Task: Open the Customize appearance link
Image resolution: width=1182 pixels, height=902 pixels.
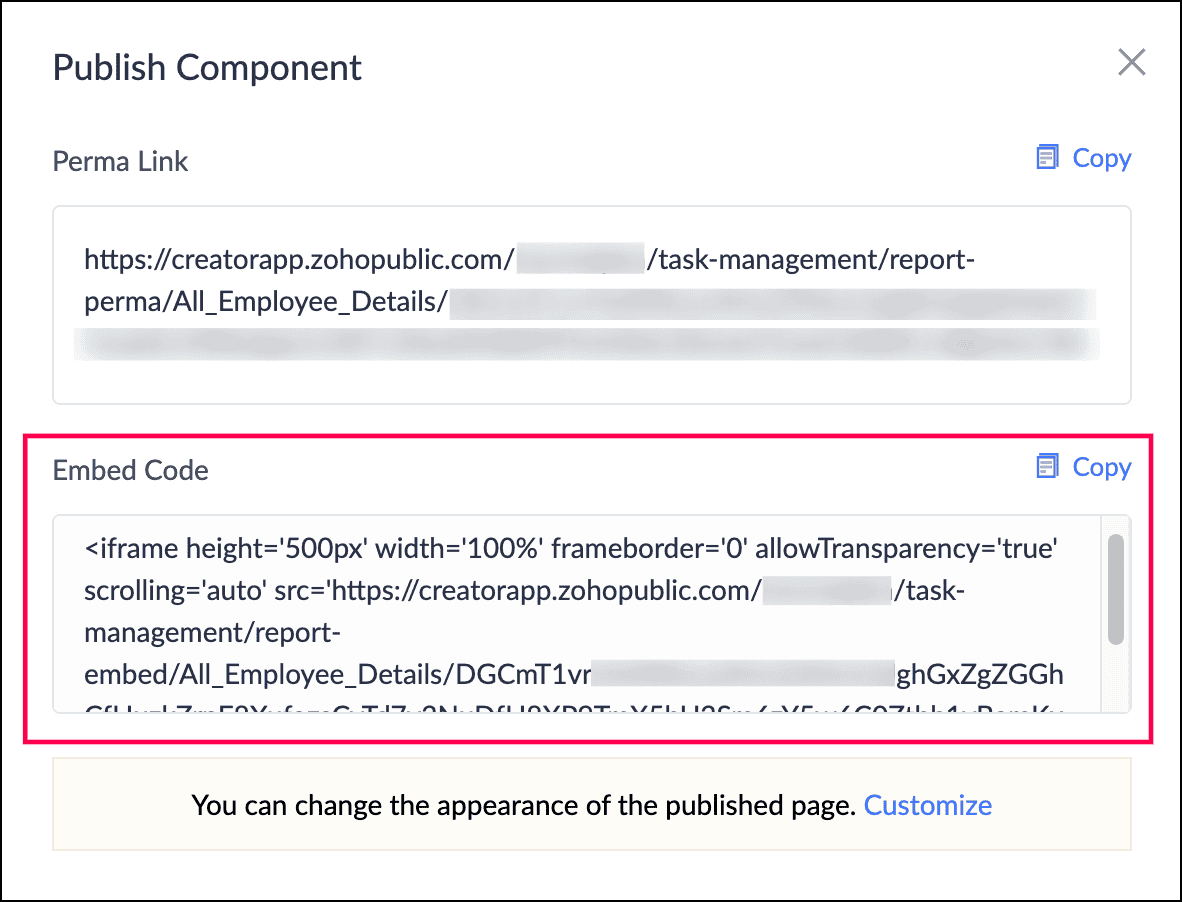Action: tap(927, 805)
